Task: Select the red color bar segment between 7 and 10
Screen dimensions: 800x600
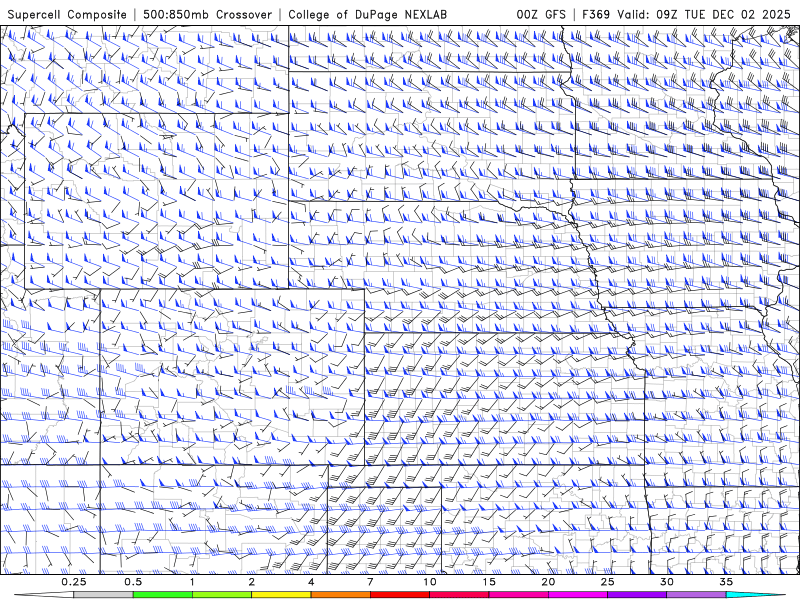Action: (x=399, y=595)
